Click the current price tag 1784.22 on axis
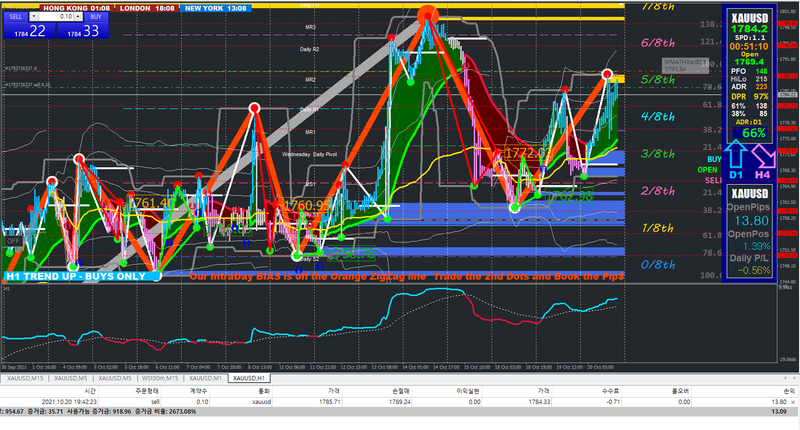Image resolution: width=800 pixels, height=430 pixels. click(787, 95)
